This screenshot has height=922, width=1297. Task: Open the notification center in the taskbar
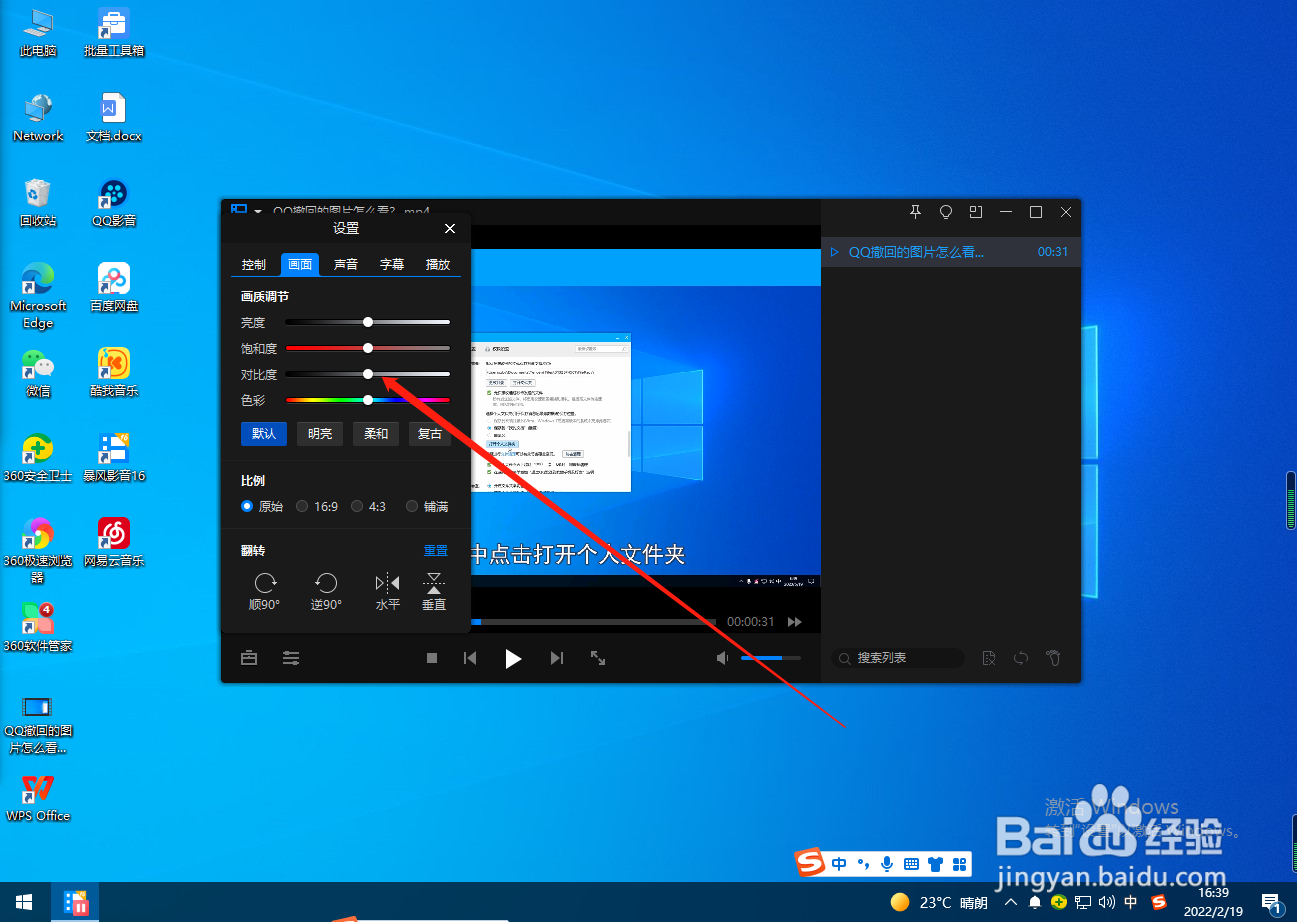1272,902
